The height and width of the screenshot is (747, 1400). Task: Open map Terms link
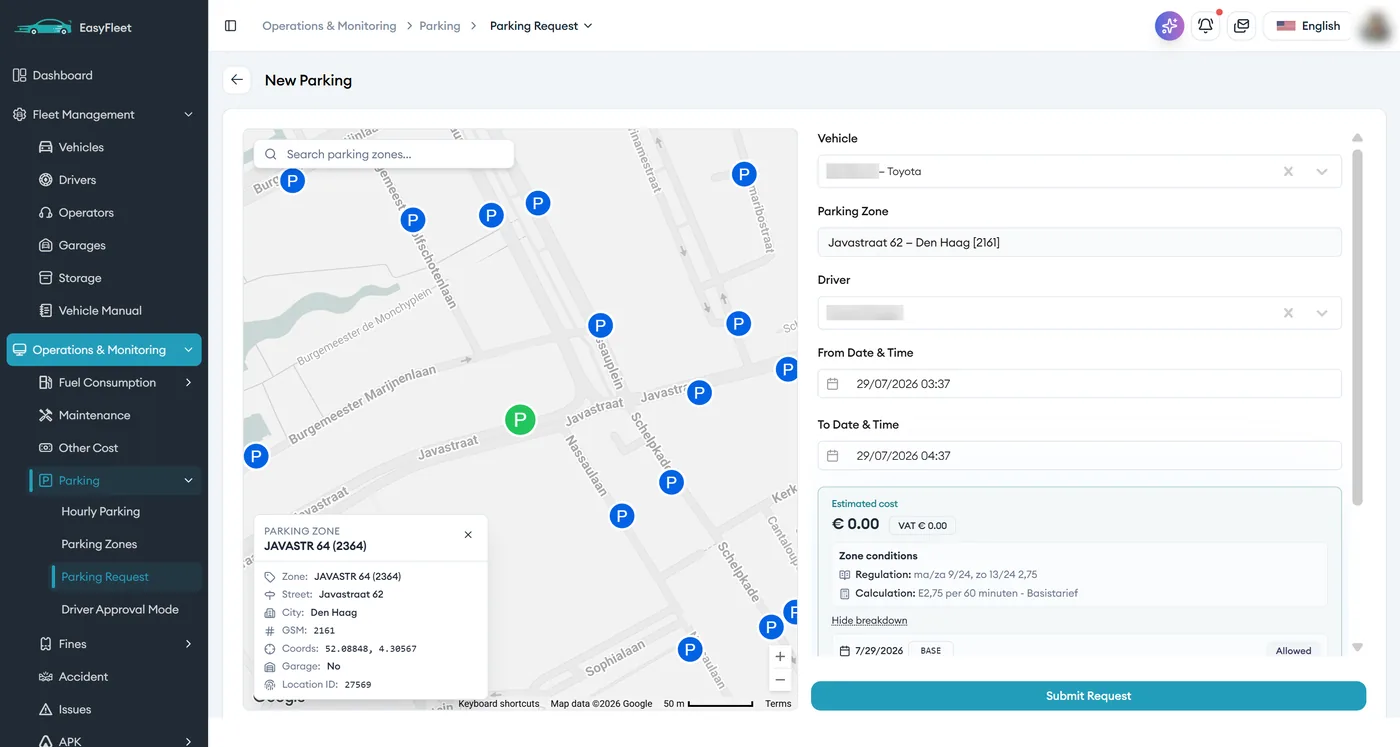778,704
